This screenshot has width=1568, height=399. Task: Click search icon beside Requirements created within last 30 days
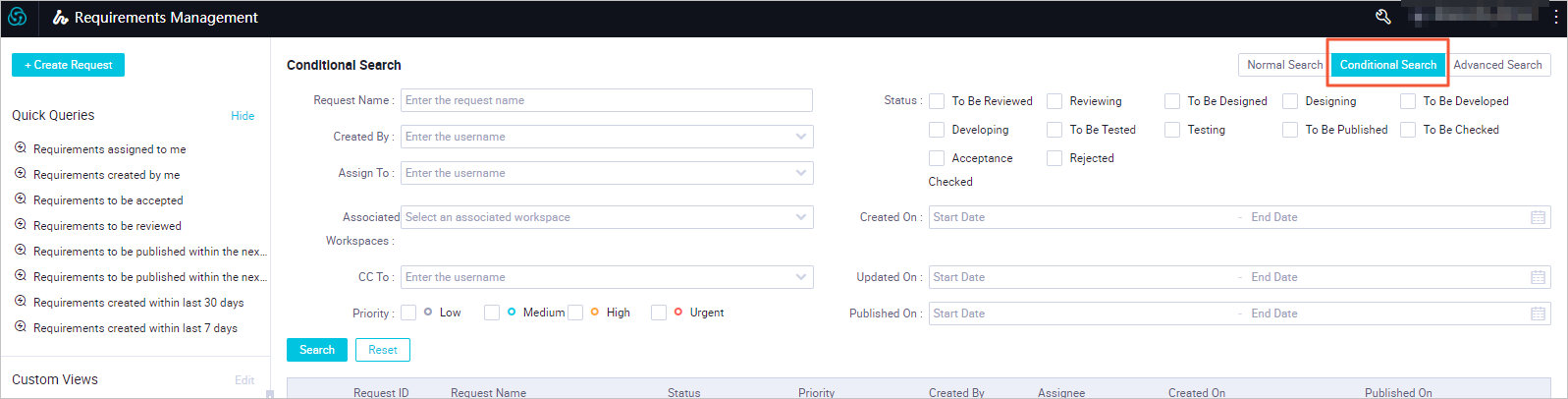point(21,302)
